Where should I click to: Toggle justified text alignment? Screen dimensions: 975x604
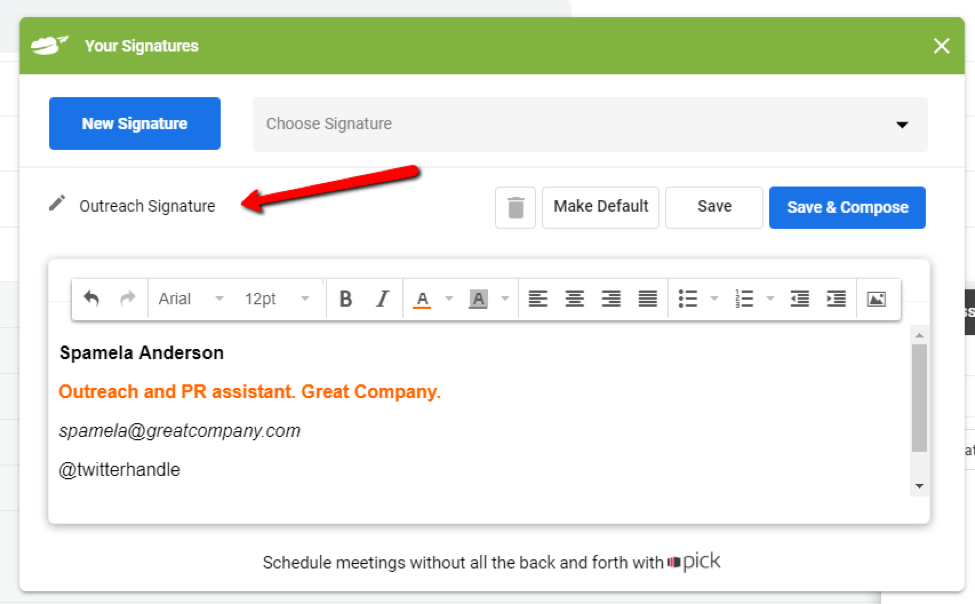(647, 298)
